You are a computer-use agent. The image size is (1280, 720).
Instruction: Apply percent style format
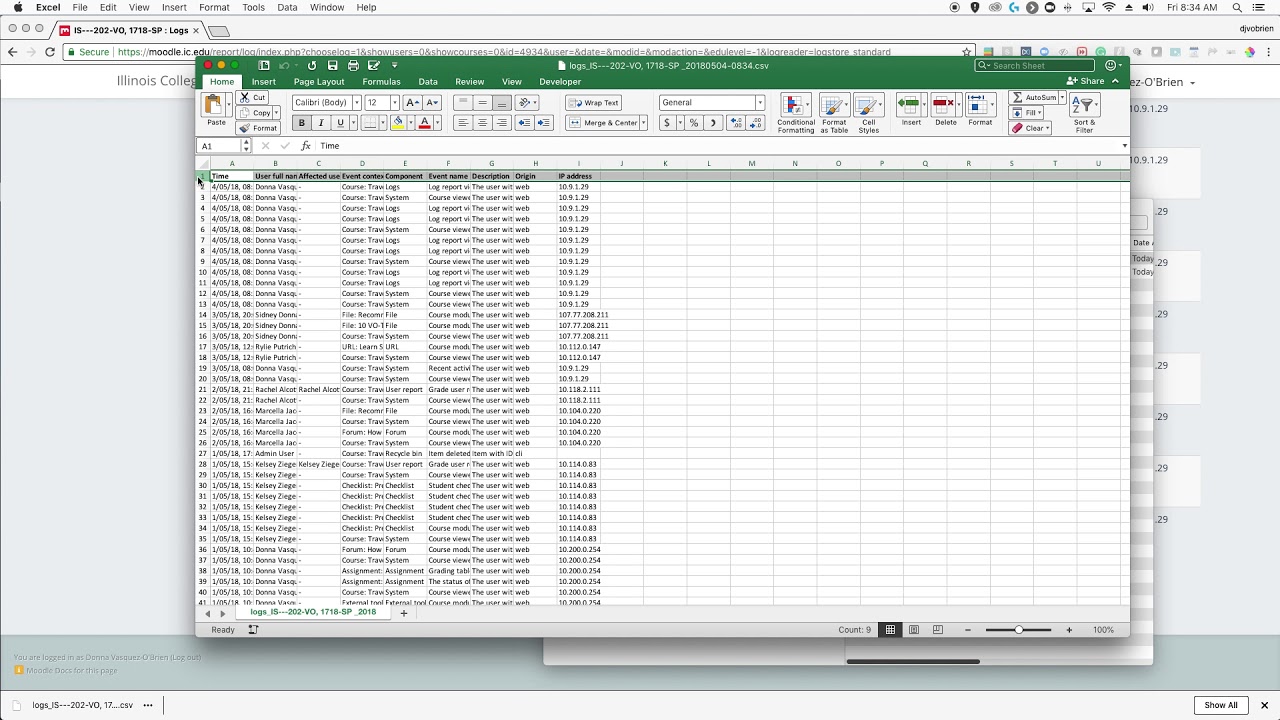[x=693, y=123]
